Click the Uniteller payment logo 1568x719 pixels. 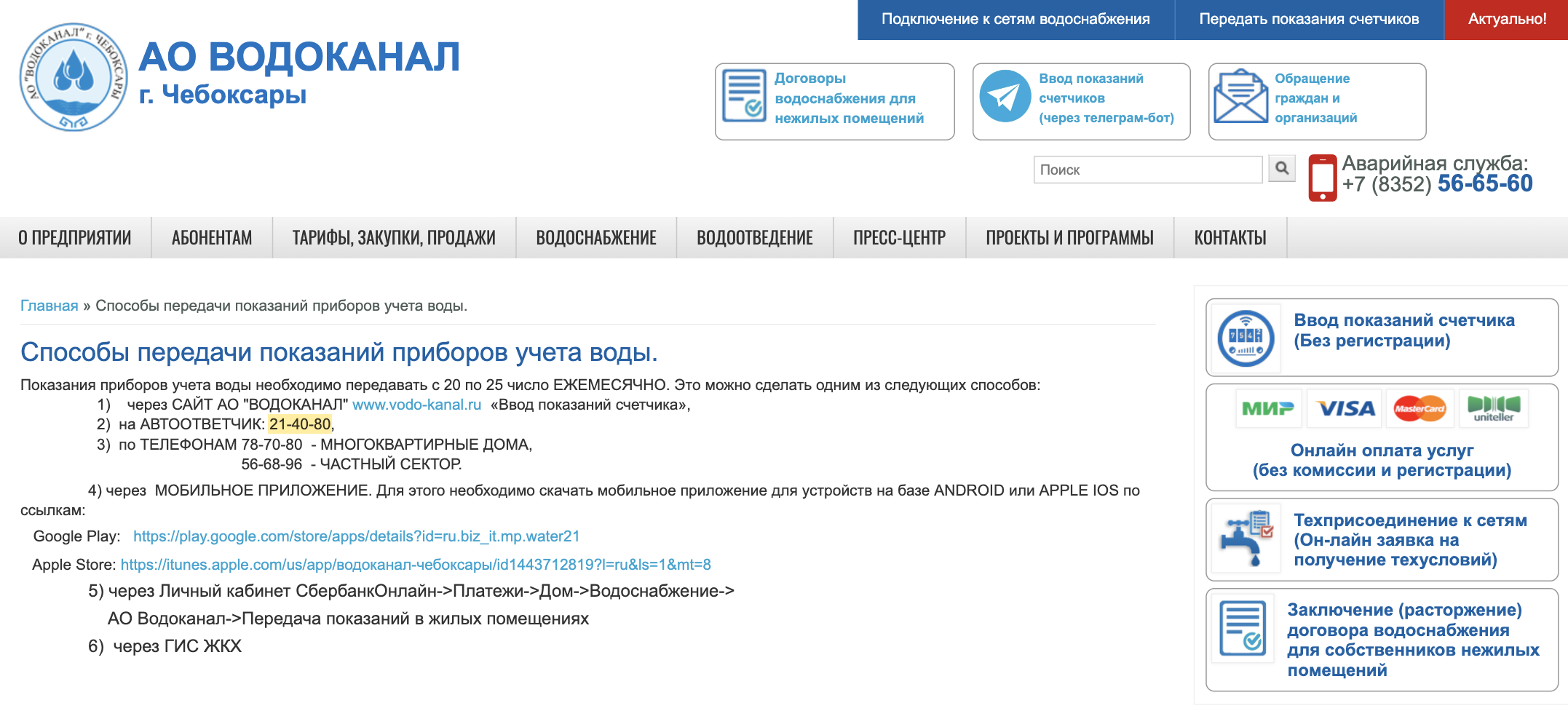pos(1494,408)
